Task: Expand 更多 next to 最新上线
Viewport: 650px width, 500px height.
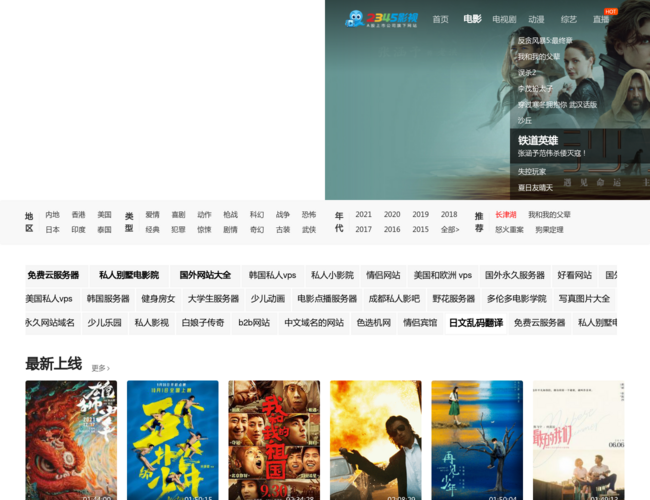Action: coord(100,368)
